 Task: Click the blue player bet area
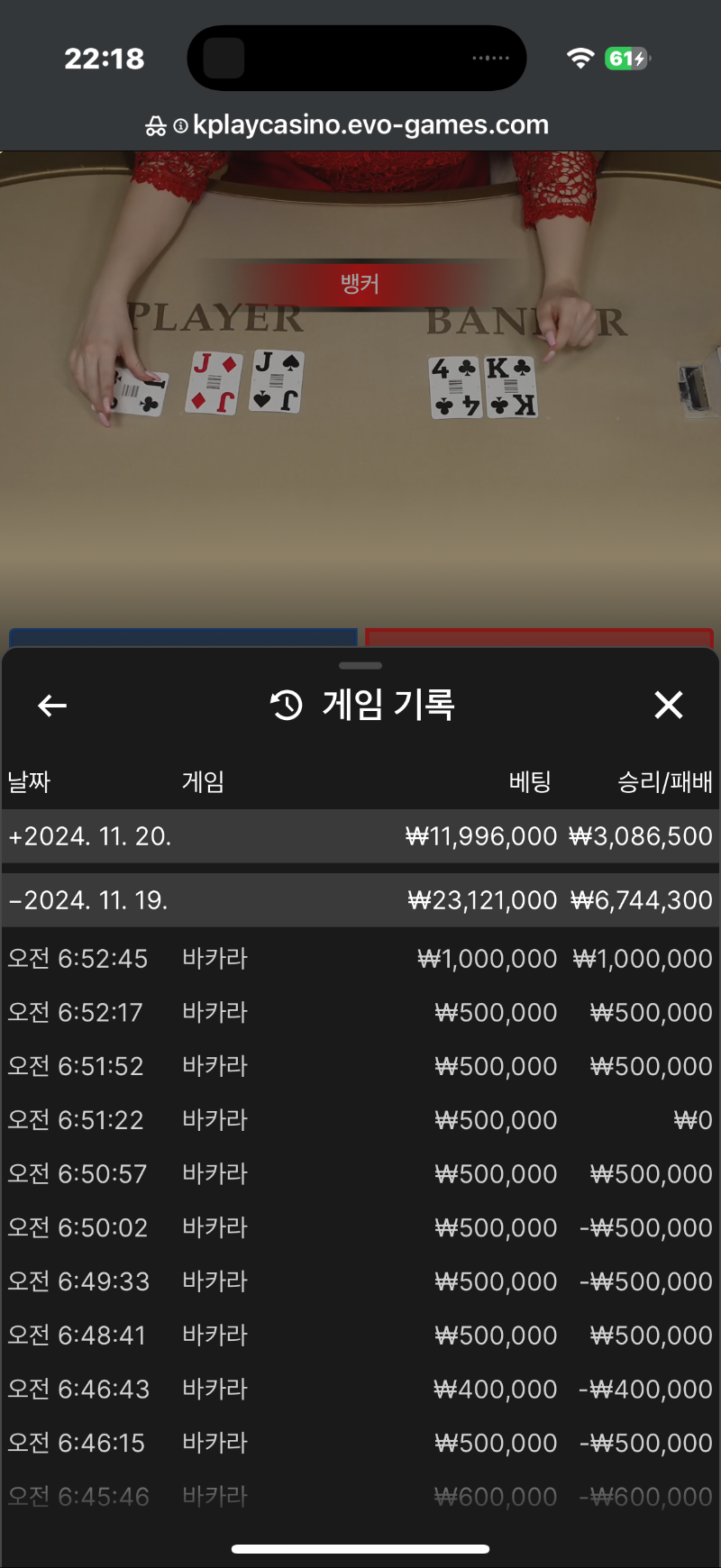click(x=183, y=638)
